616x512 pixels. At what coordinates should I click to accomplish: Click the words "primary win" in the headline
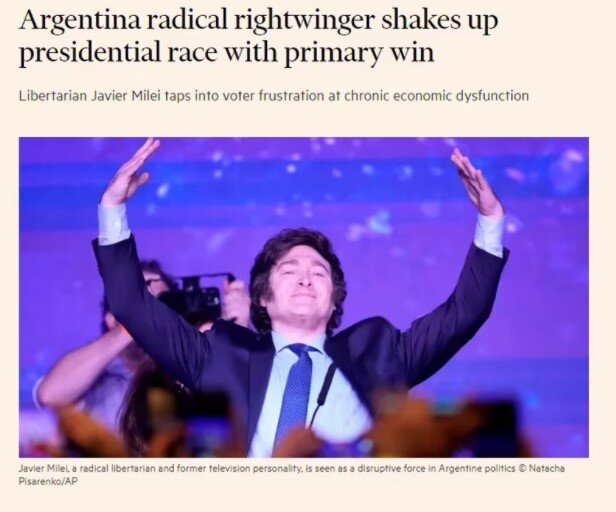pos(359,53)
